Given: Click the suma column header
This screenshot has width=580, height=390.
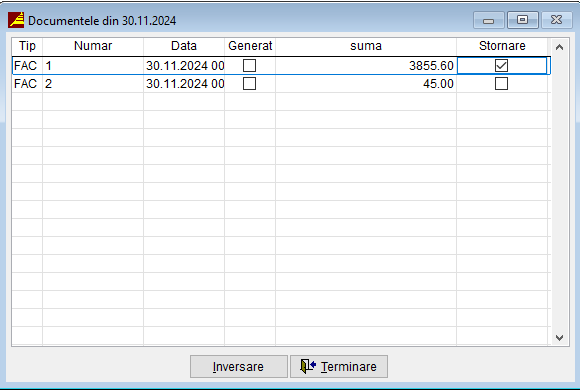Looking at the screenshot, I should click(x=366, y=46).
